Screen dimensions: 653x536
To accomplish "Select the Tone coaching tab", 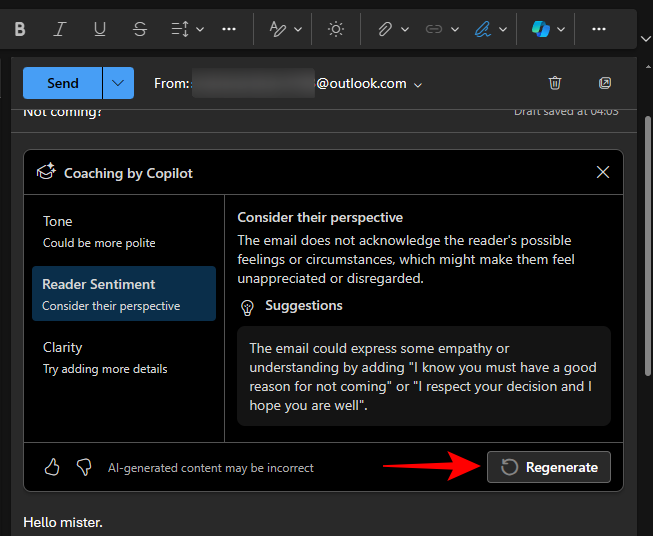I will 124,232.
